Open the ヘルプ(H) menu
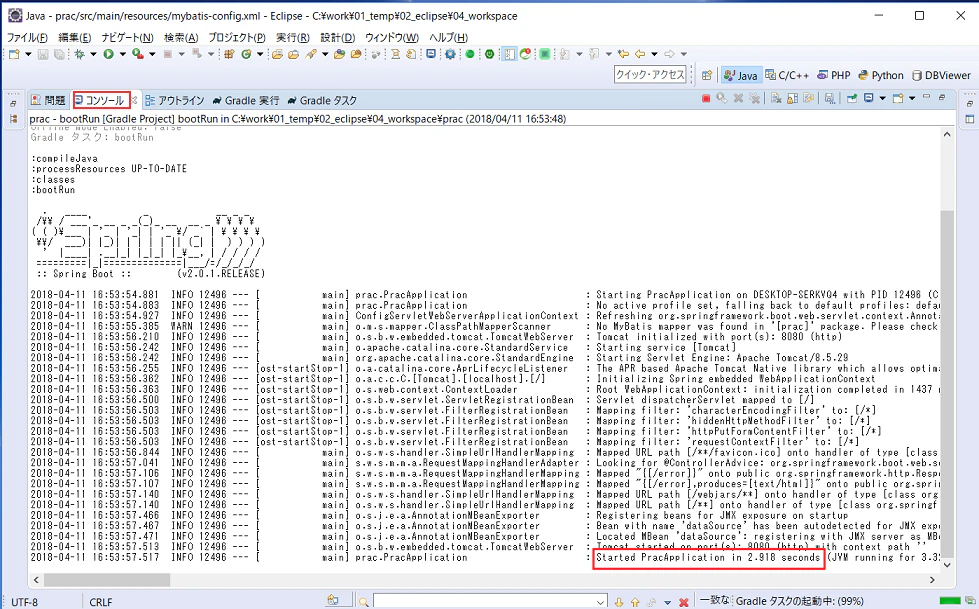Image resolution: width=979 pixels, height=609 pixels. click(448, 37)
